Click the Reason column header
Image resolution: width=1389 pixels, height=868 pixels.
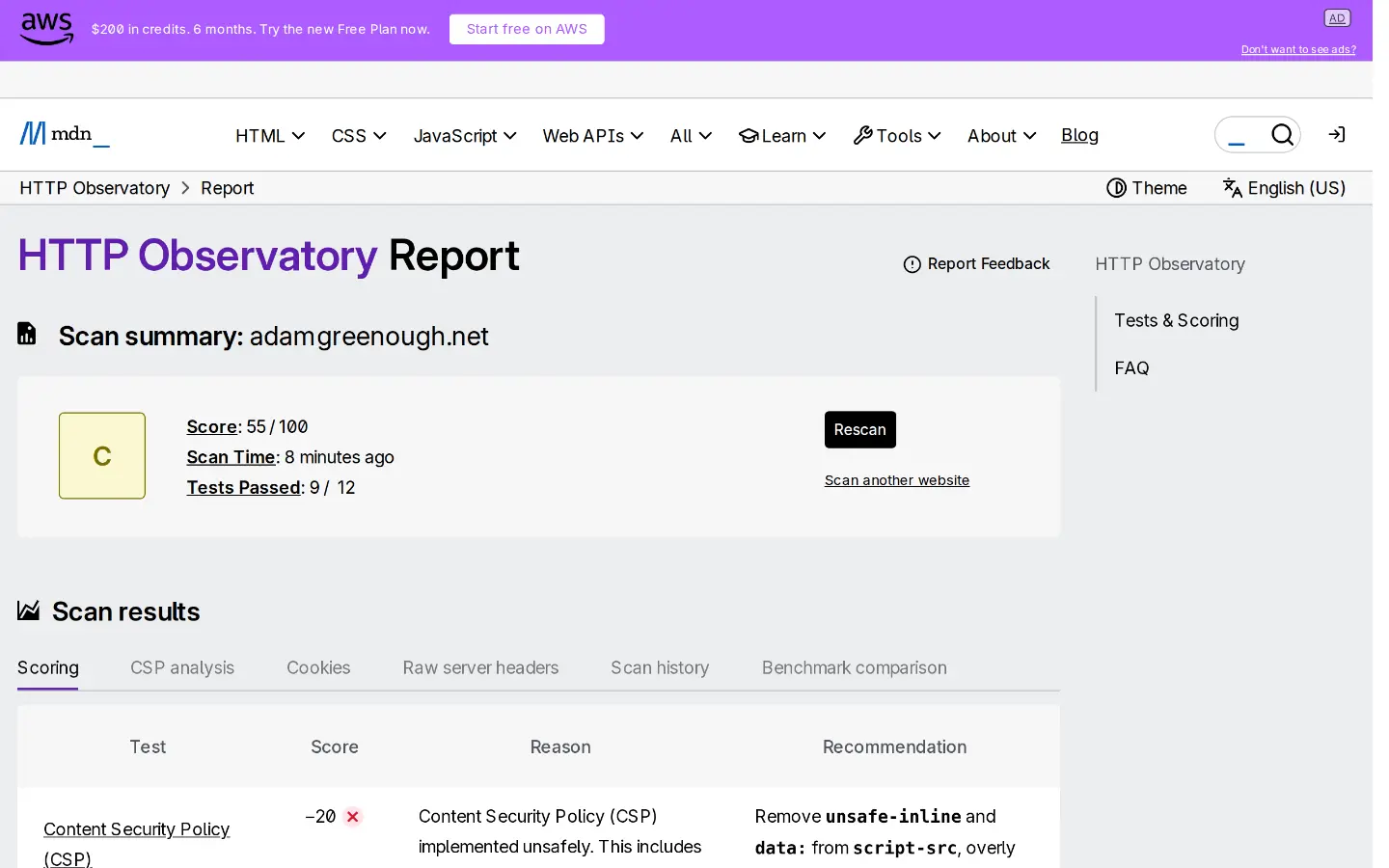point(560,746)
